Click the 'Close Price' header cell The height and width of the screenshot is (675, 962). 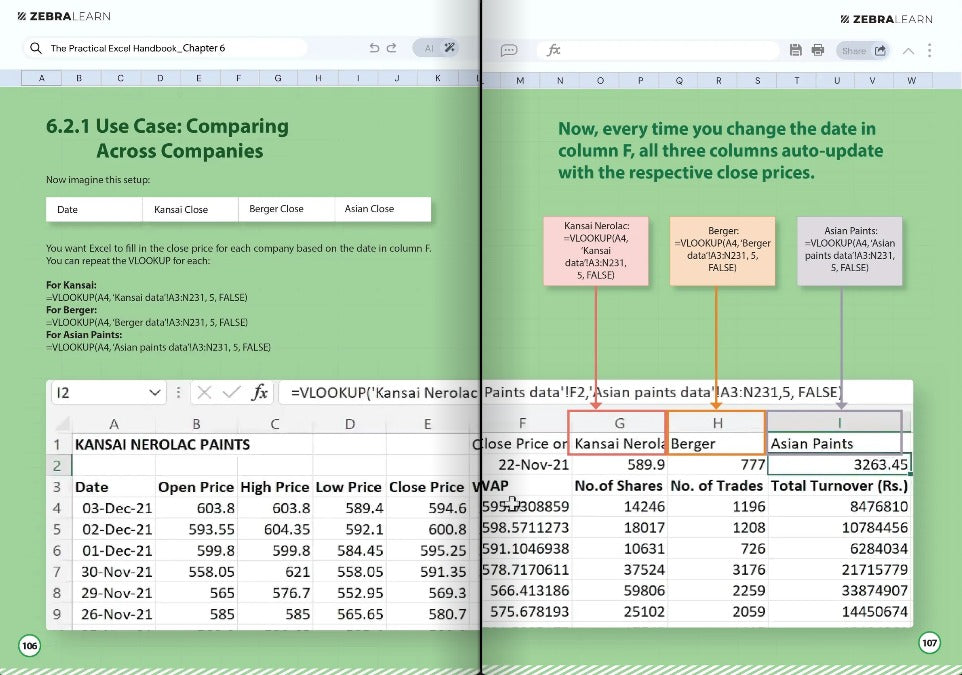(427, 487)
